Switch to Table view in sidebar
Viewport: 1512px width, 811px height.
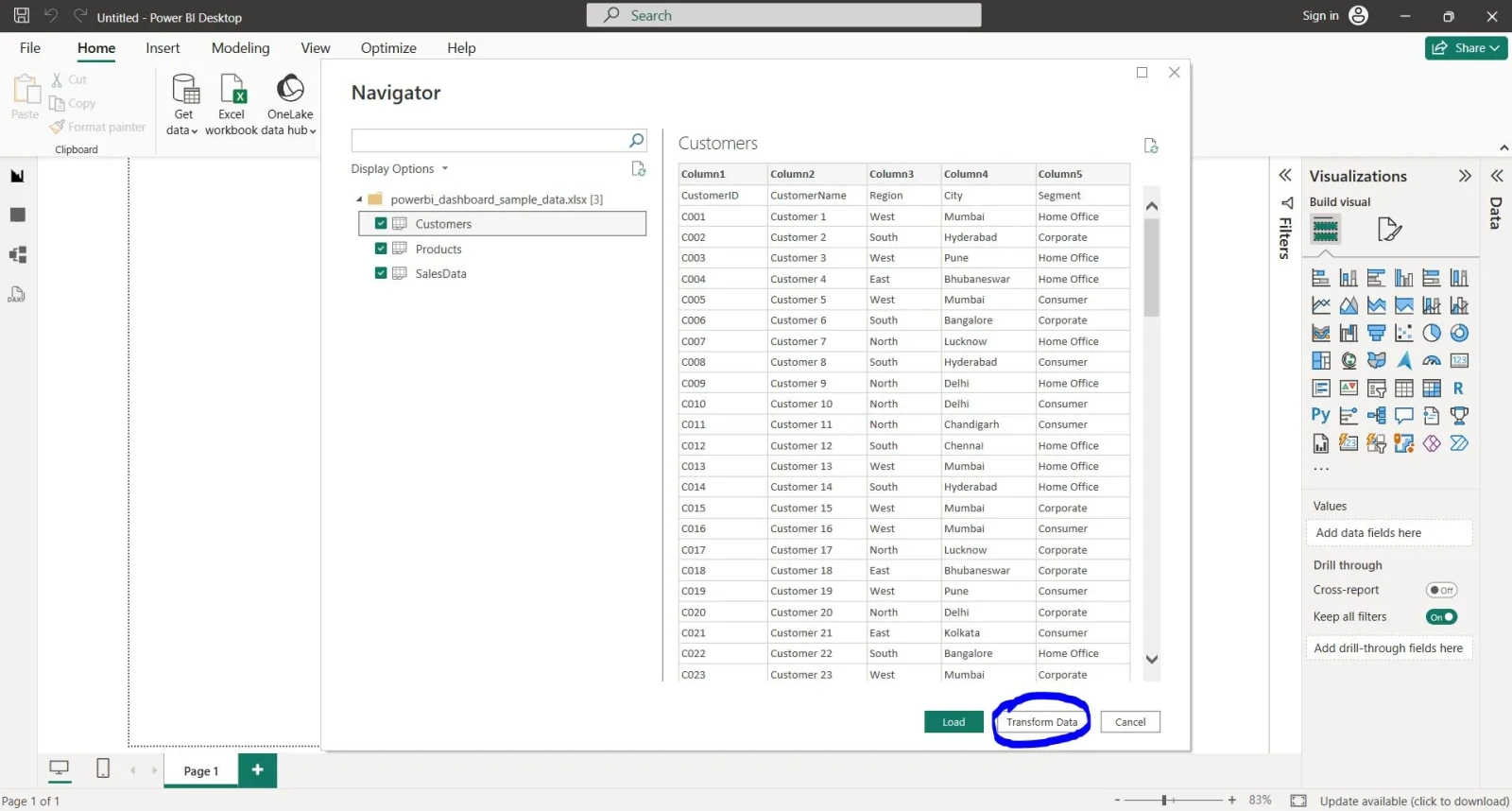[x=17, y=216]
